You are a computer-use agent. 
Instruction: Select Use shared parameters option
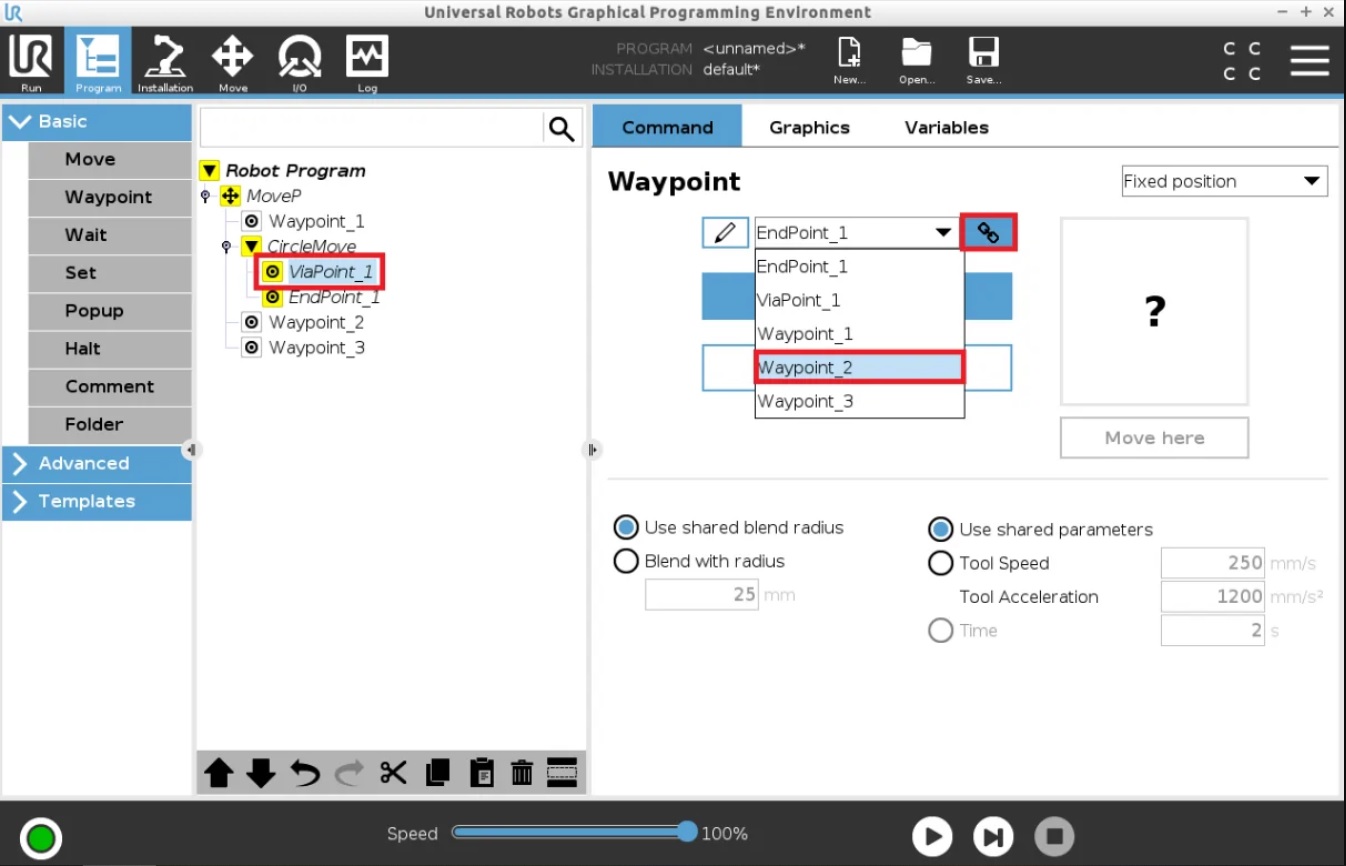pos(940,529)
